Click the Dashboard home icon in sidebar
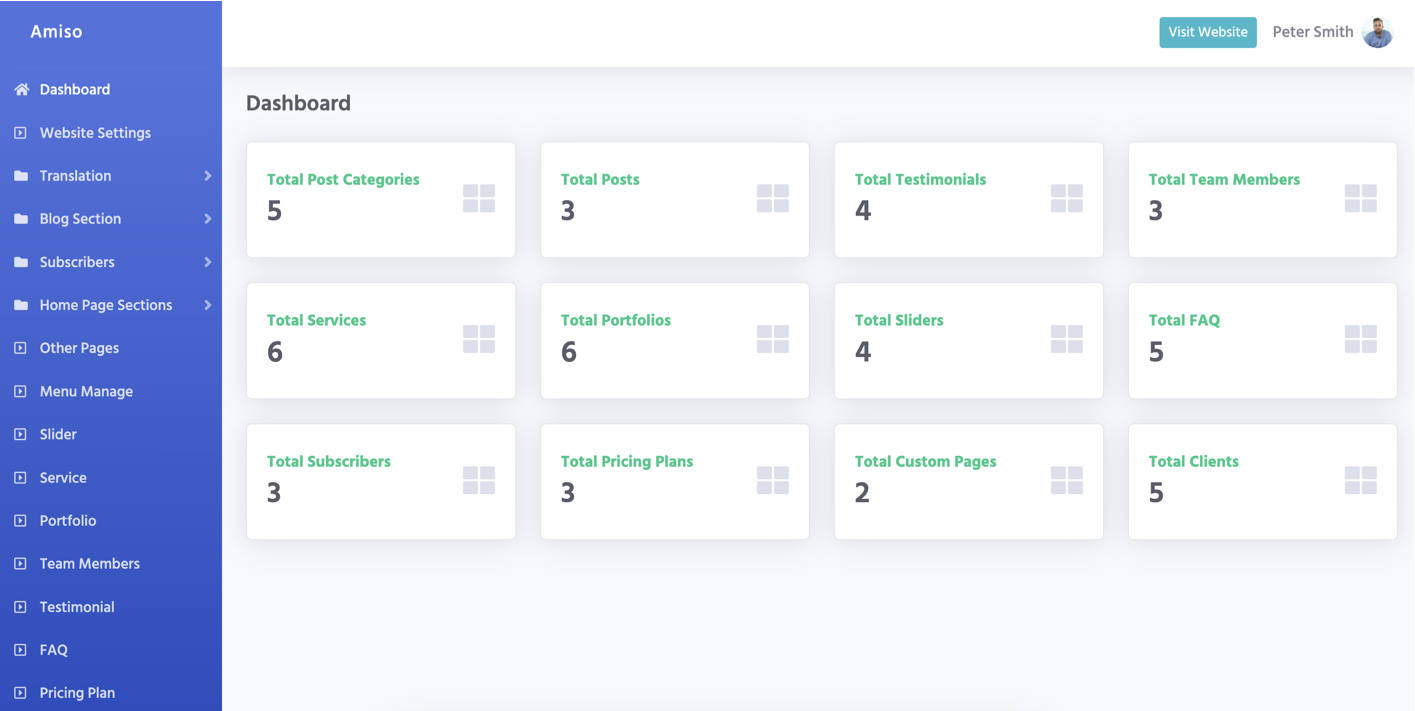The width and height of the screenshot is (1415, 711). pyautogui.click(x=21, y=90)
